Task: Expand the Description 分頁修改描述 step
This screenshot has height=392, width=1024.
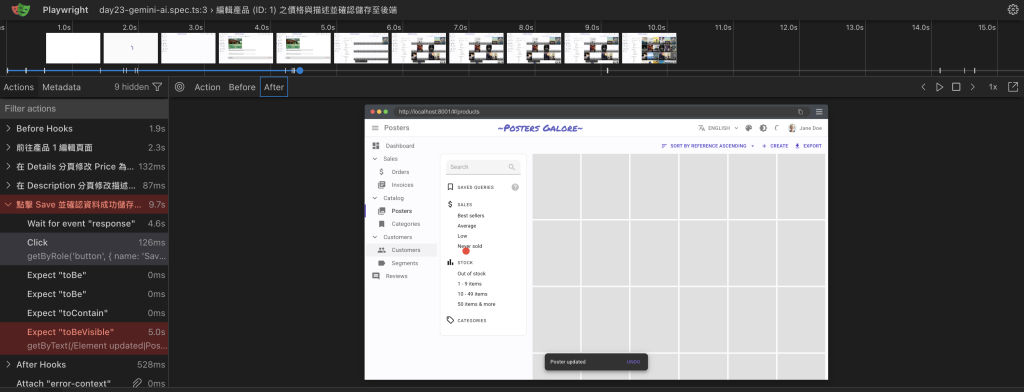Action: tap(8, 186)
